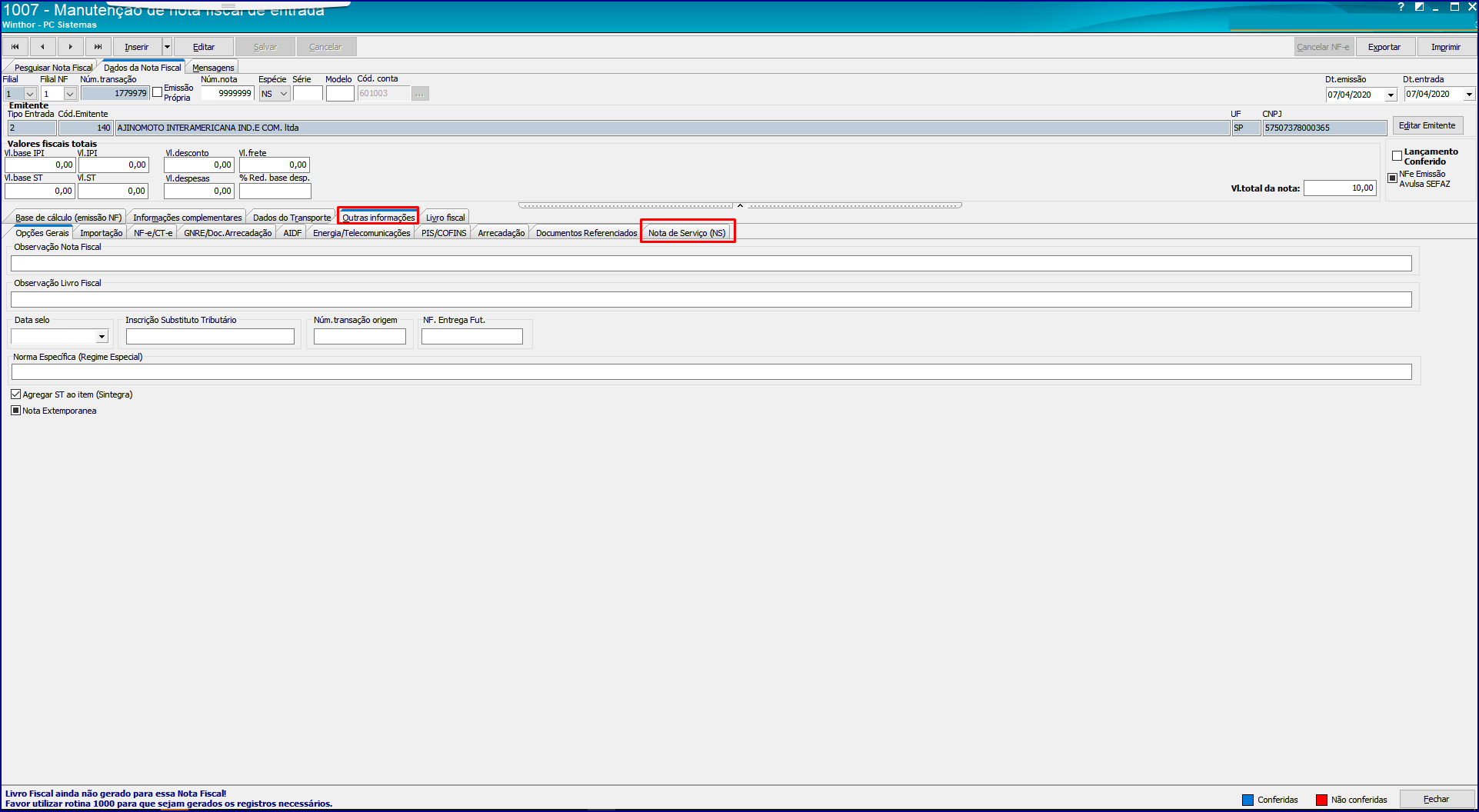Click Inscrição Substituto Tributário field
The width and height of the screenshot is (1479, 812).
click(x=210, y=336)
